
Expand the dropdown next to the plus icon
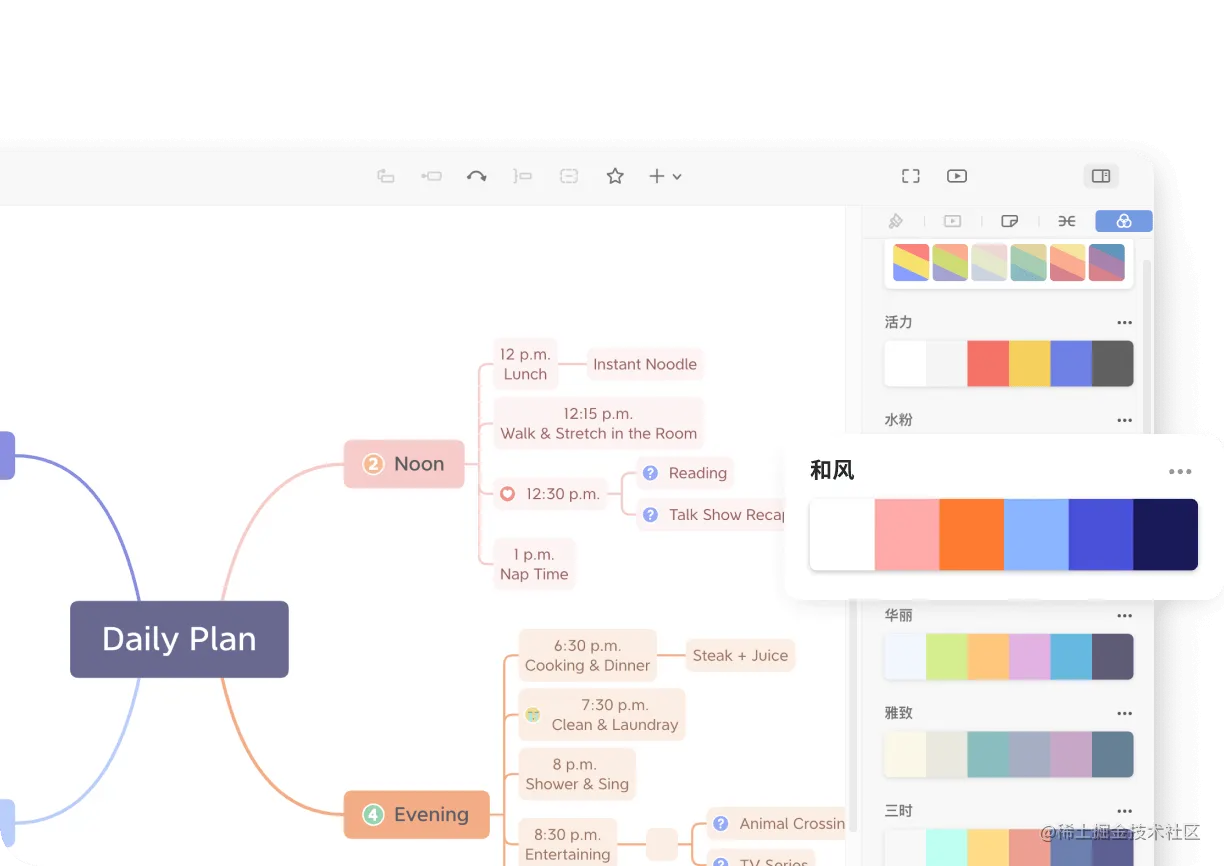click(x=679, y=176)
